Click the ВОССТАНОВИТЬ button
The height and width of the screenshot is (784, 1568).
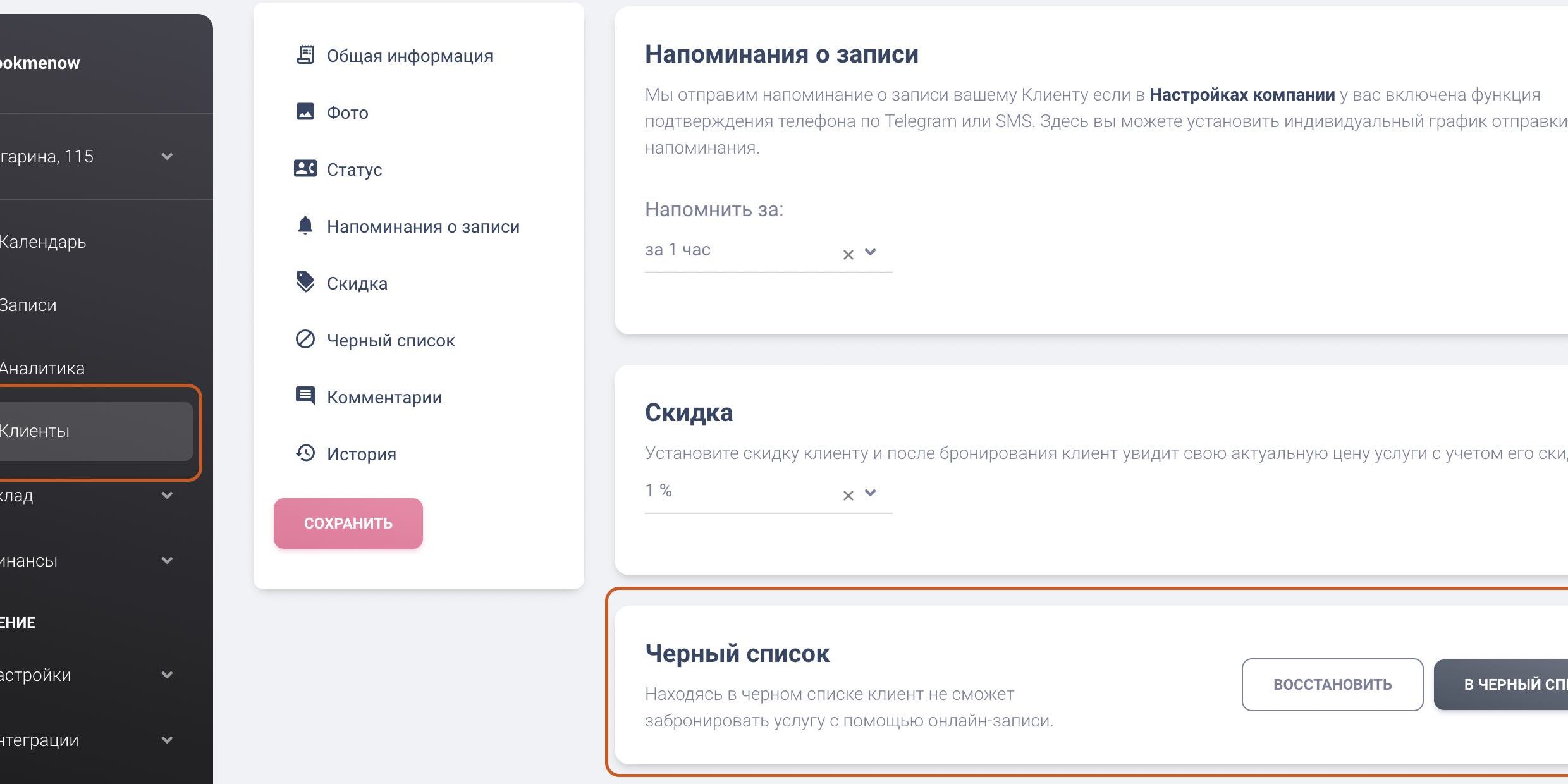pos(1332,685)
